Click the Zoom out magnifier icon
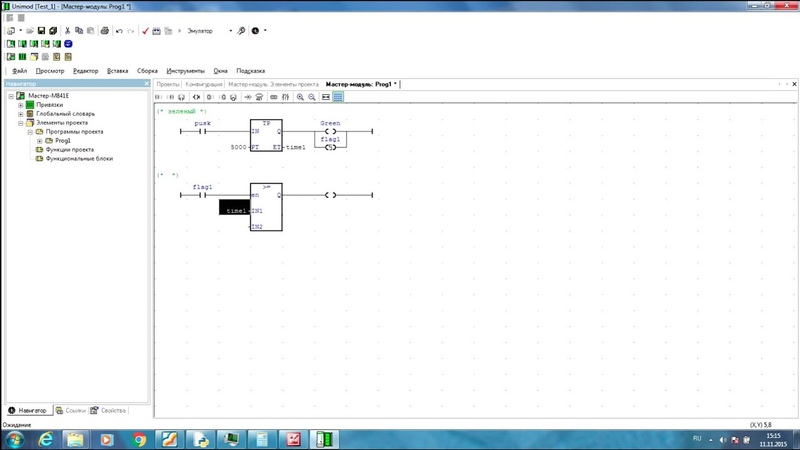 (x=312, y=97)
